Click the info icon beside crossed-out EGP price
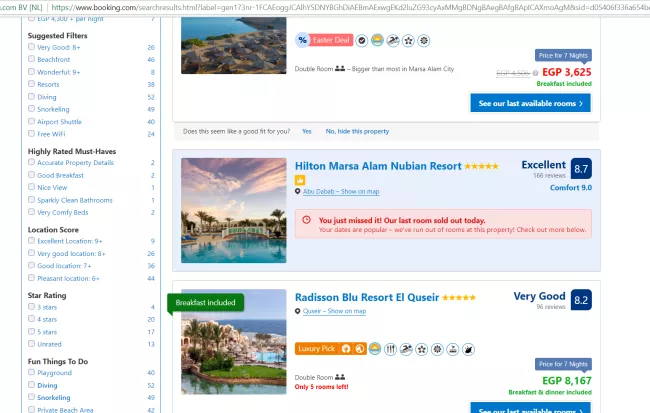 click(x=535, y=73)
